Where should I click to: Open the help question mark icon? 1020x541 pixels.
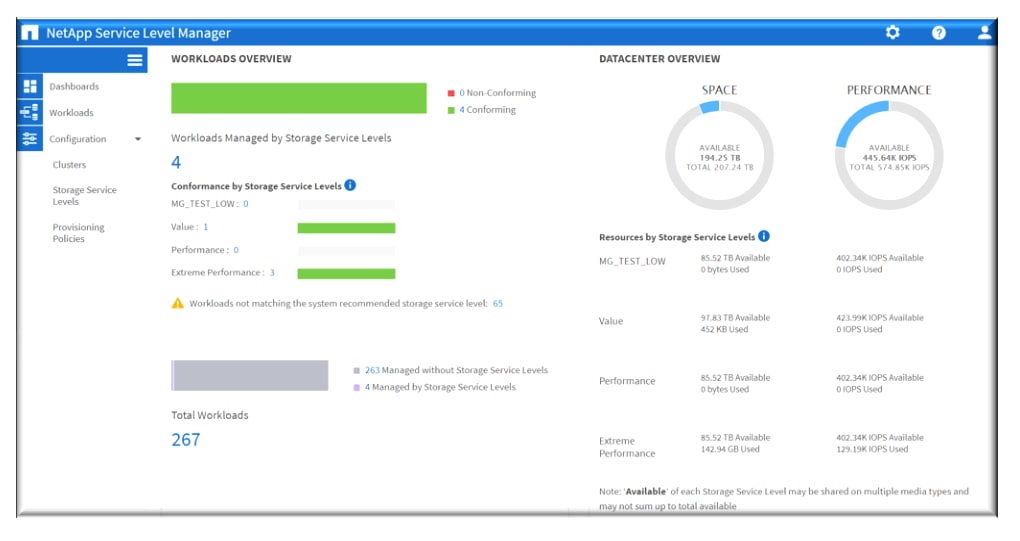[x=938, y=33]
